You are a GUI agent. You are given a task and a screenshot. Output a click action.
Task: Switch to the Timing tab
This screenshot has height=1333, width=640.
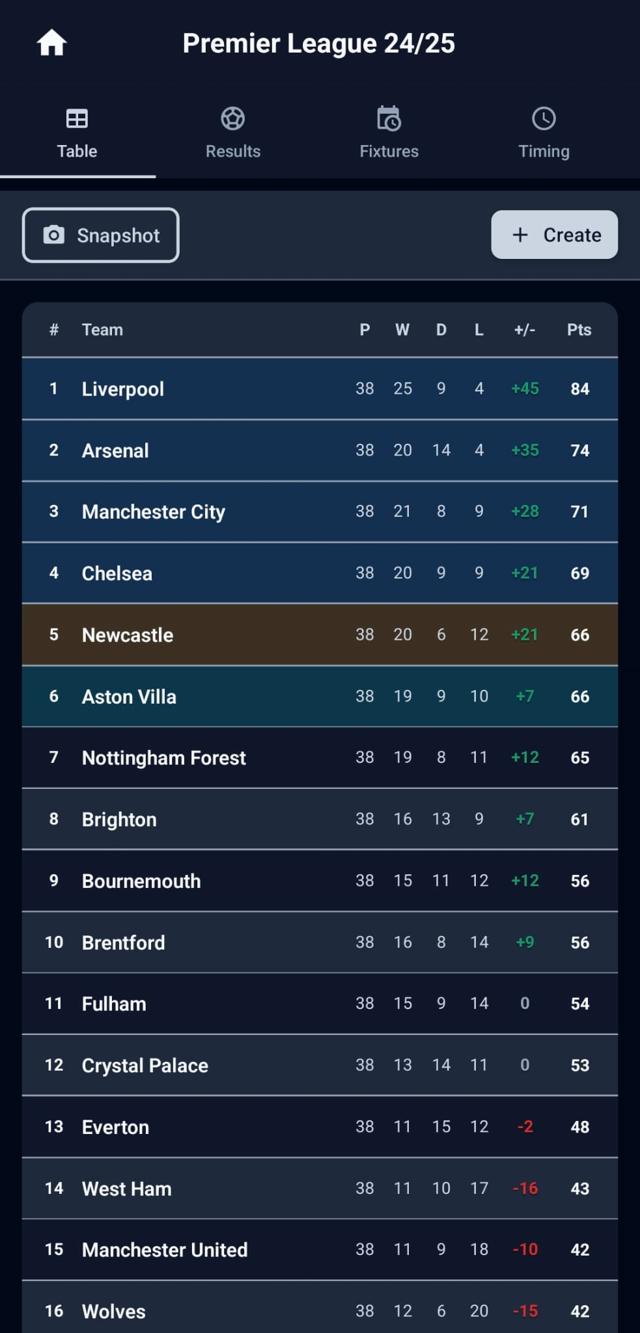[543, 132]
